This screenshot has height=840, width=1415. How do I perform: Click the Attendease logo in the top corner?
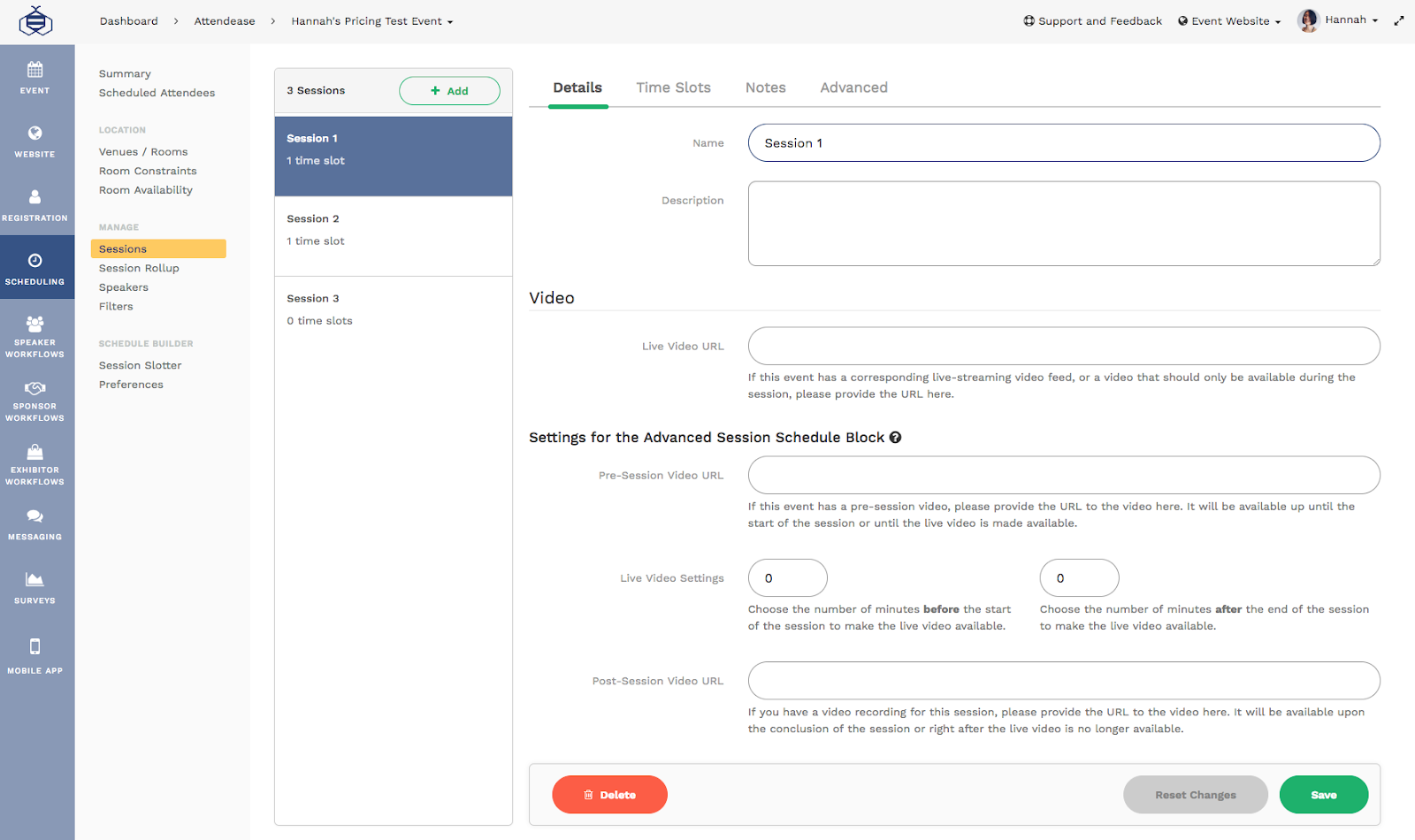pyautogui.click(x=35, y=20)
